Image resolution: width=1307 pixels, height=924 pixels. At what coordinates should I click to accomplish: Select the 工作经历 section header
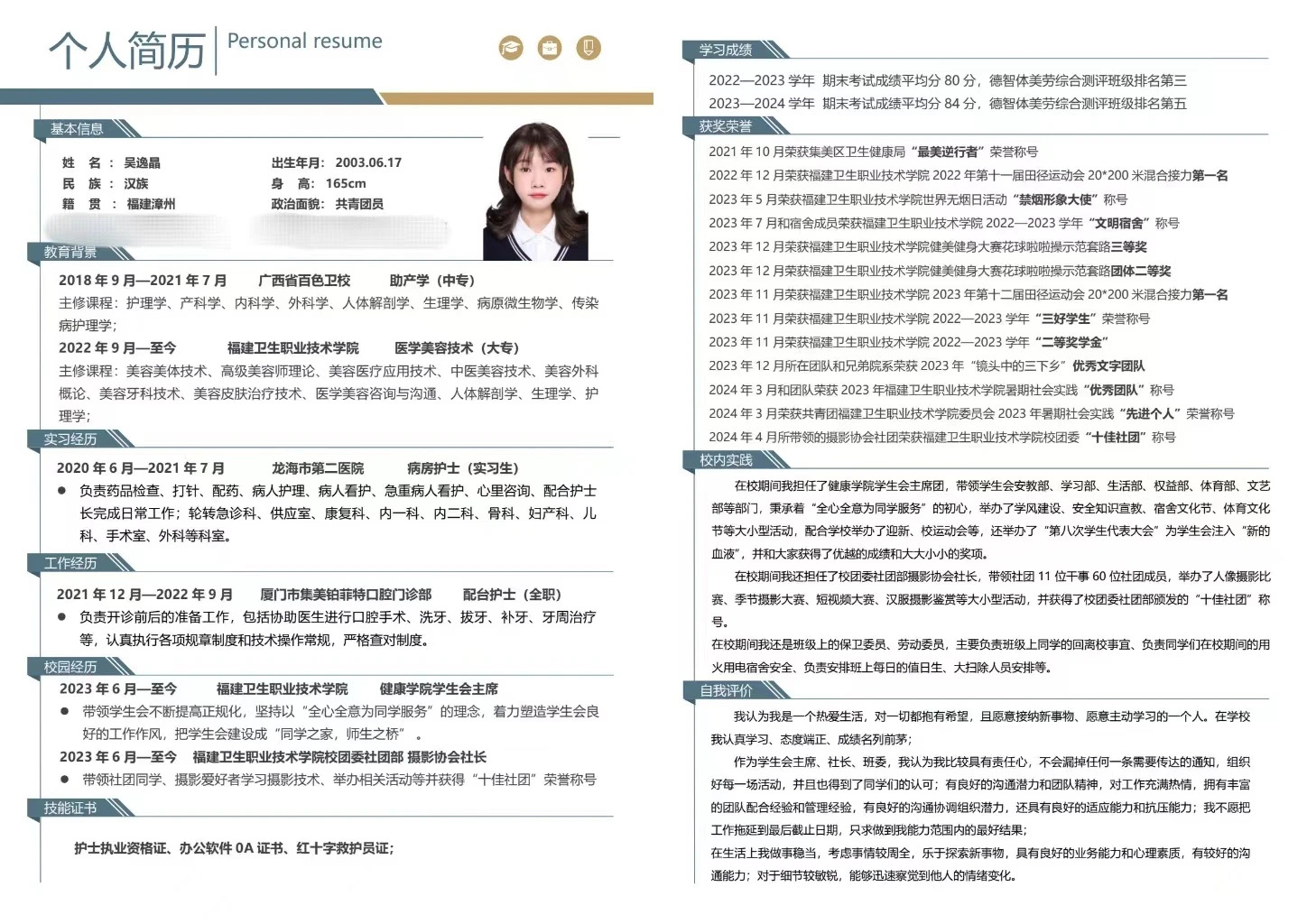coord(70,564)
